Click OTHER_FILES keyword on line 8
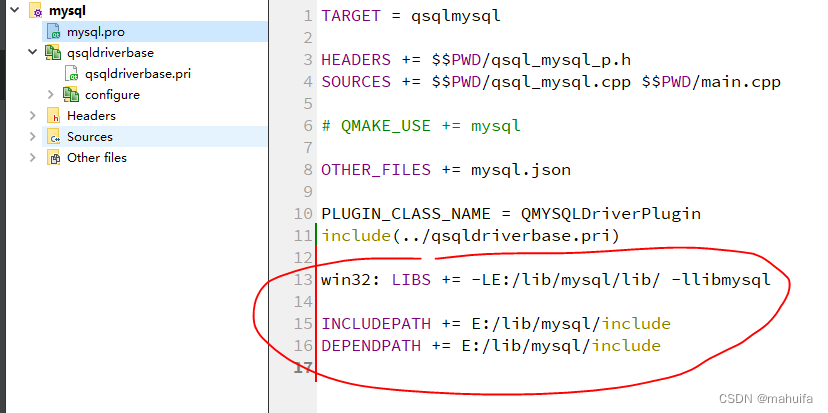This screenshot has height=413, width=828. (x=376, y=170)
